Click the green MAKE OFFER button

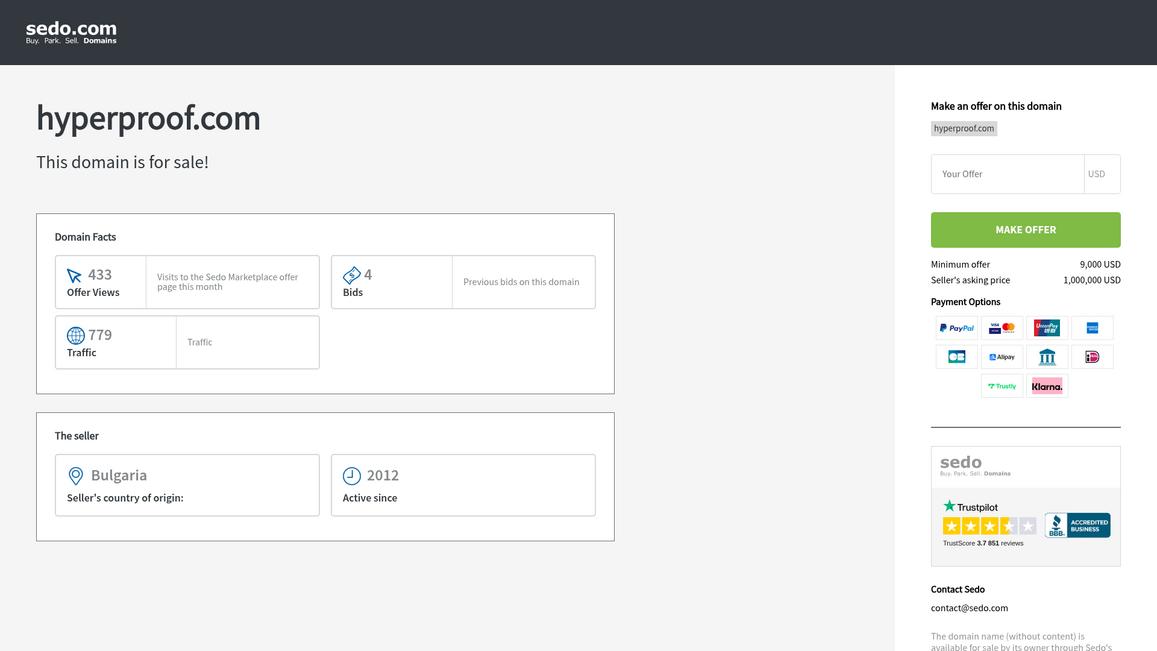(1026, 230)
